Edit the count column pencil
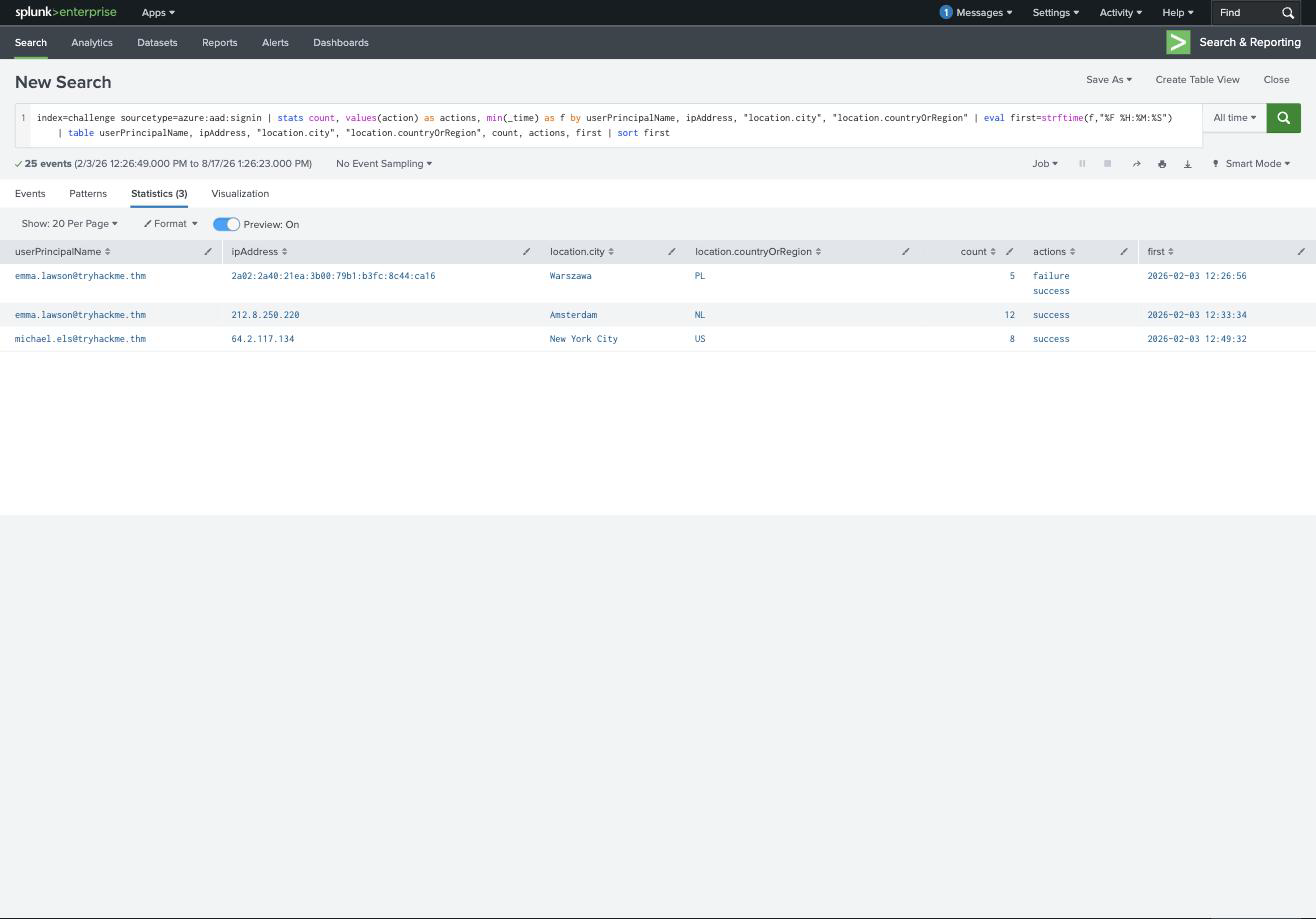Screen dimensions: 1316x919 coord(1009,252)
